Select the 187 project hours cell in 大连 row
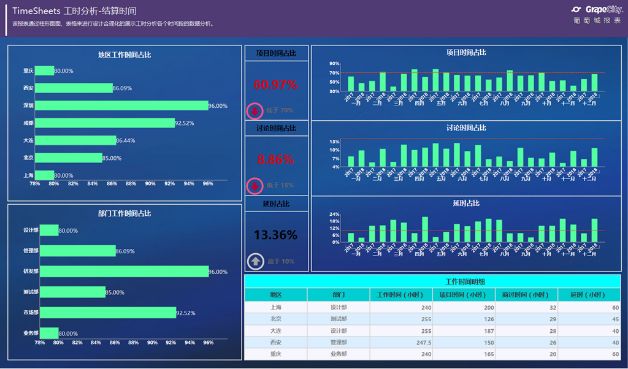Image resolution: width=628 pixels, height=369 pixels. click(x=464, y=331)
